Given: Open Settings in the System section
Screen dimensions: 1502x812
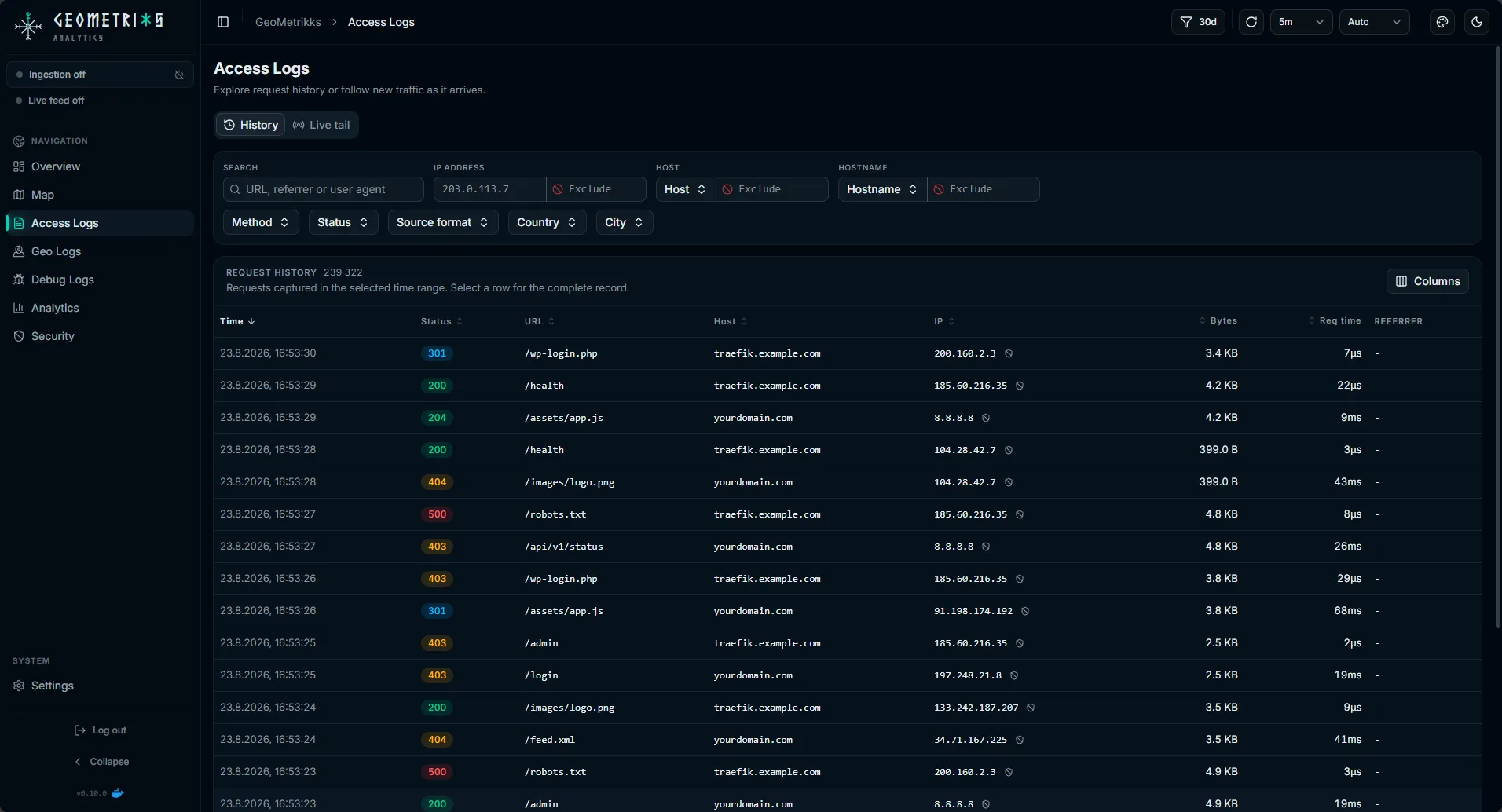Looking at the screenshot, I should [x=100, y=686].
